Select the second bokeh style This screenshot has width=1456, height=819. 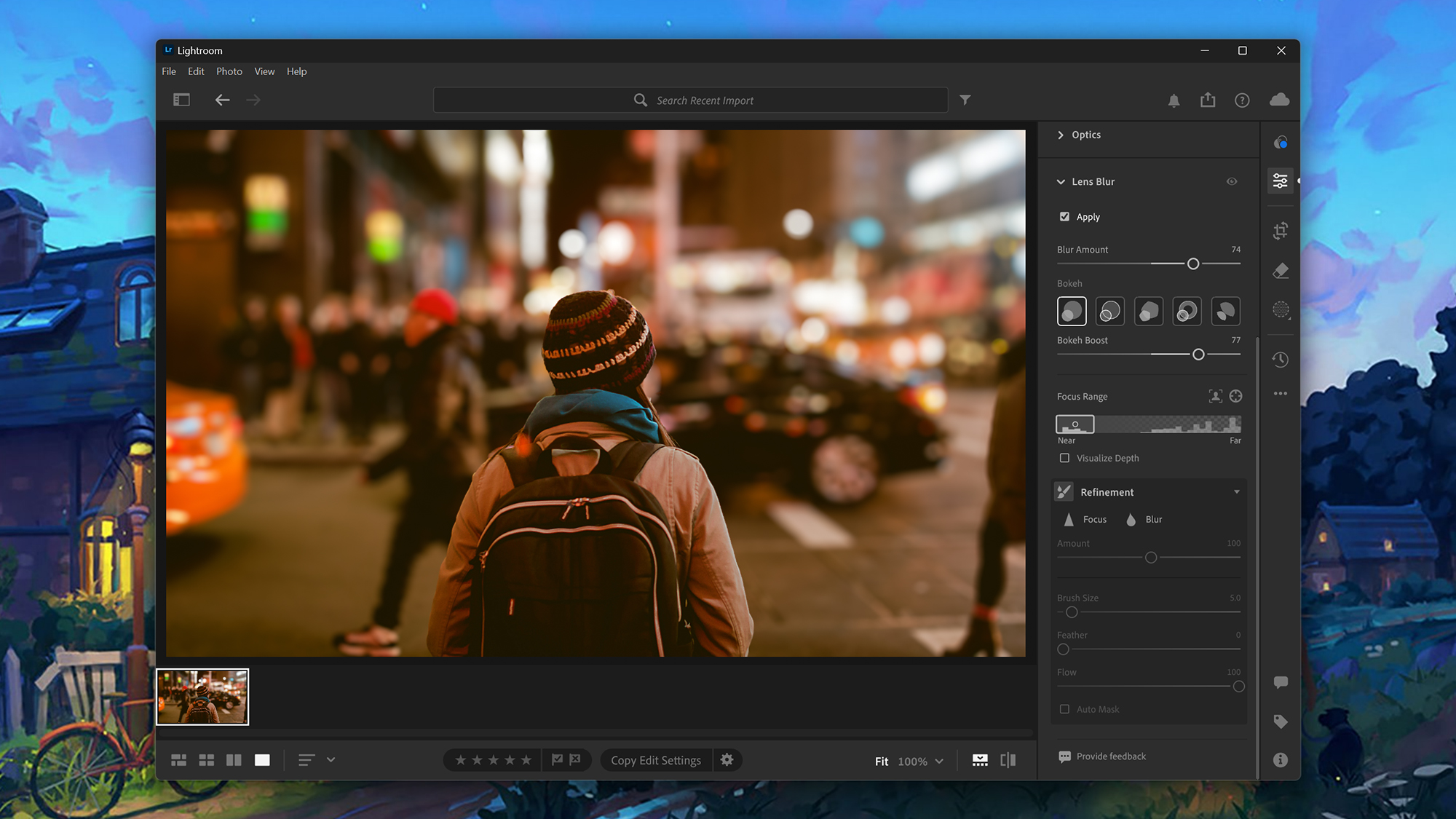1109,312
